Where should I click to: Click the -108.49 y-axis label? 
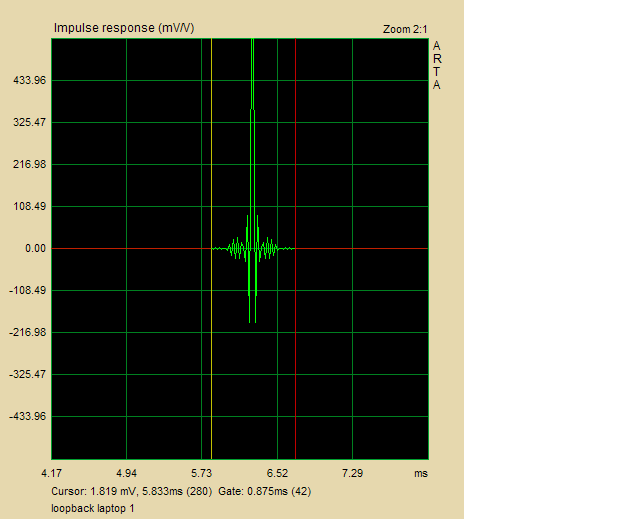pos(28,291)
